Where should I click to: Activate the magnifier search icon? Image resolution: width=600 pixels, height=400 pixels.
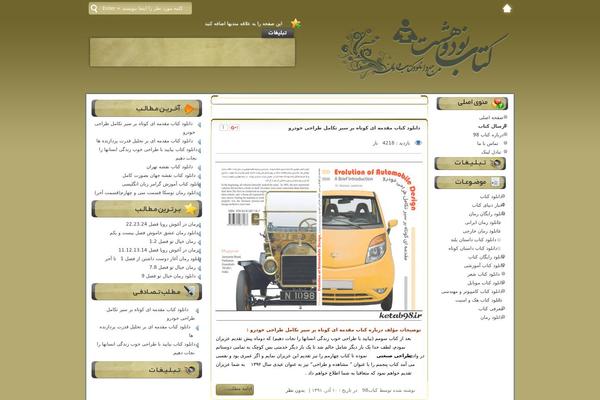click(94, 8)
